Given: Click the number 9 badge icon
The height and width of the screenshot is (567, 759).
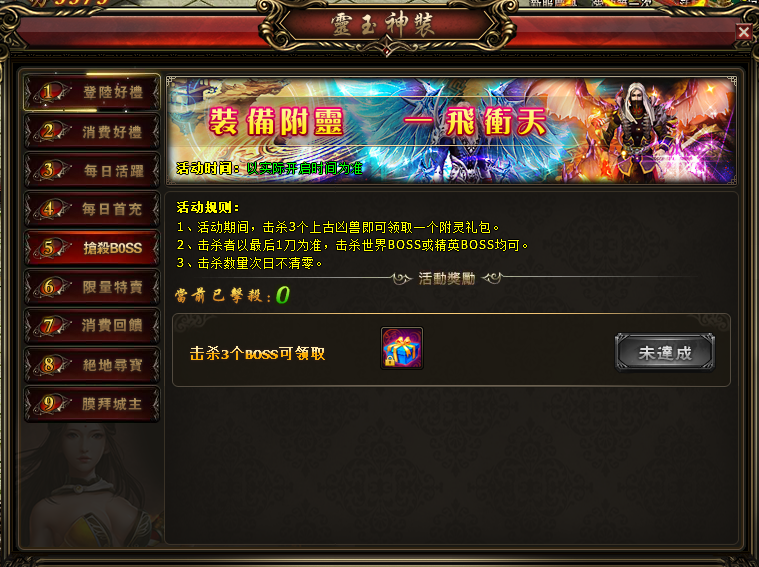Looking at the screenshot, I should tap(49, 403).
